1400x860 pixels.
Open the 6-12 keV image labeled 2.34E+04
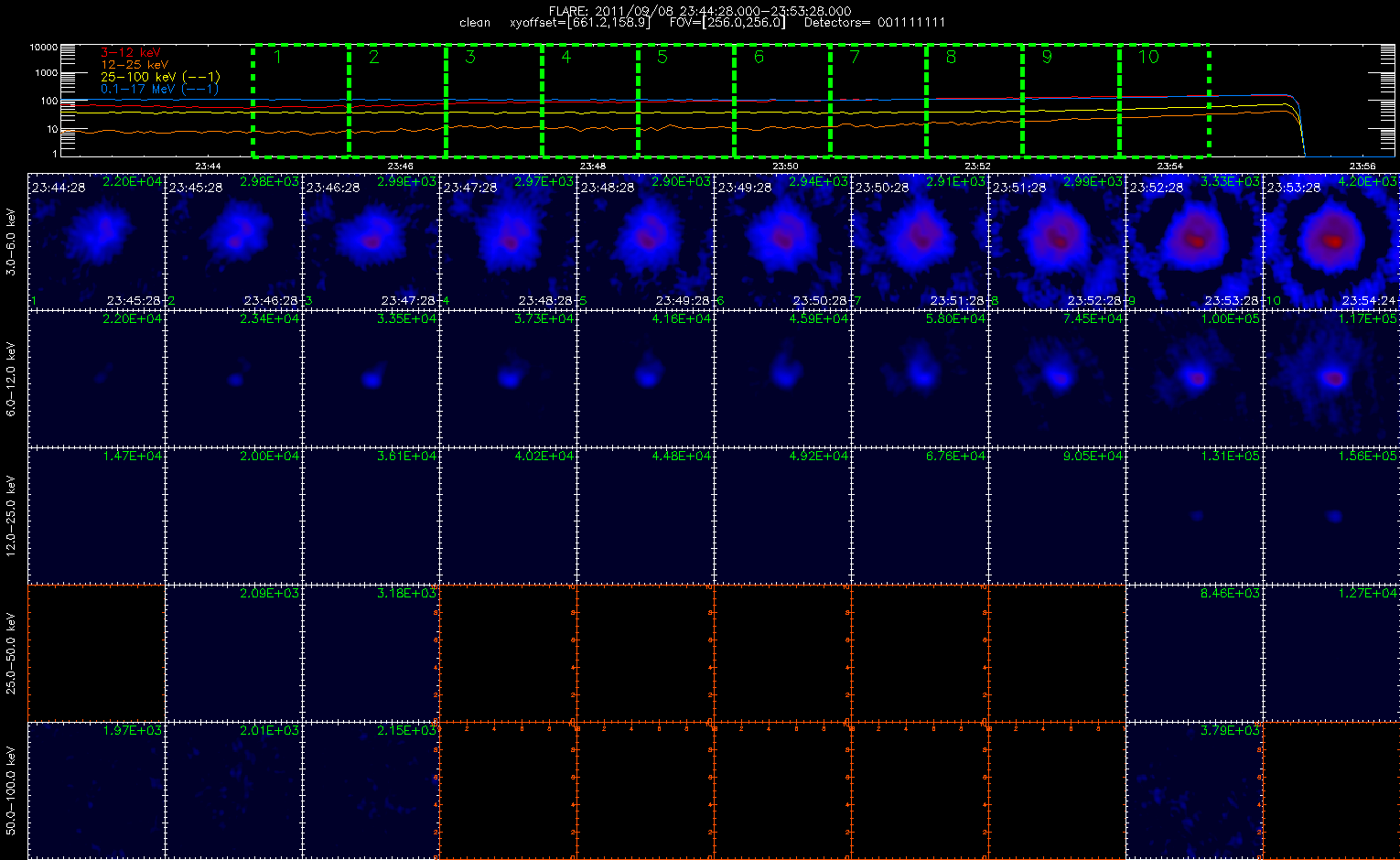point(234,378)
